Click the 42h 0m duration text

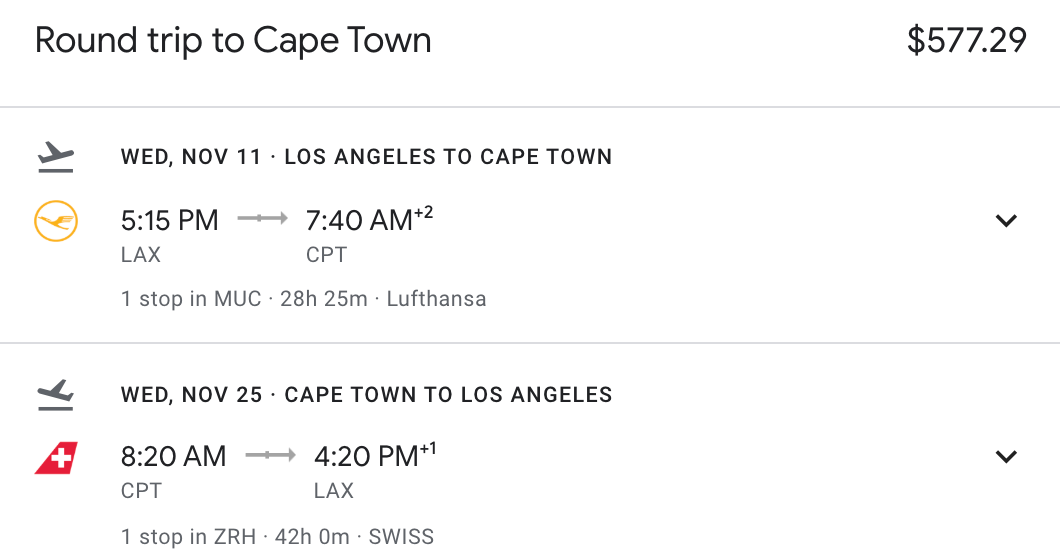(x=312, y=537)
